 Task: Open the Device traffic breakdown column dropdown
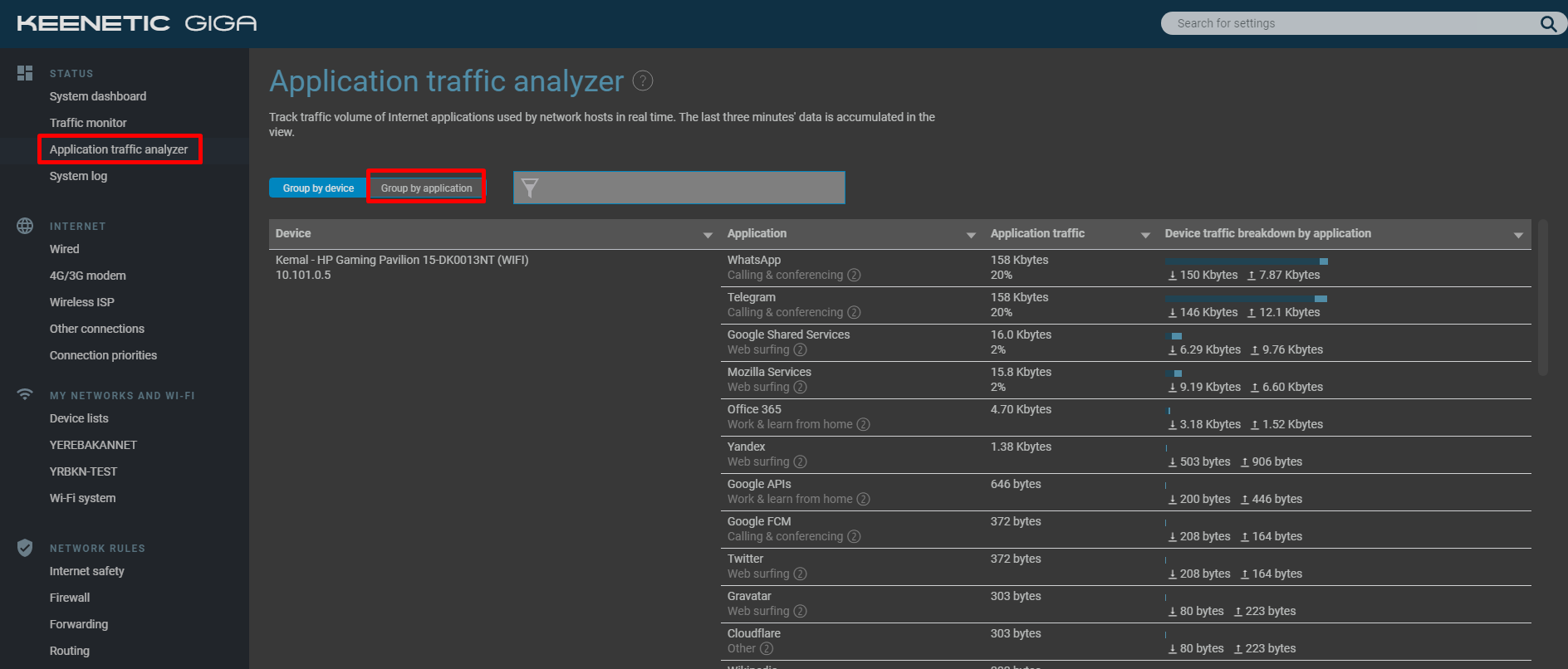[x=1518, y=235]
